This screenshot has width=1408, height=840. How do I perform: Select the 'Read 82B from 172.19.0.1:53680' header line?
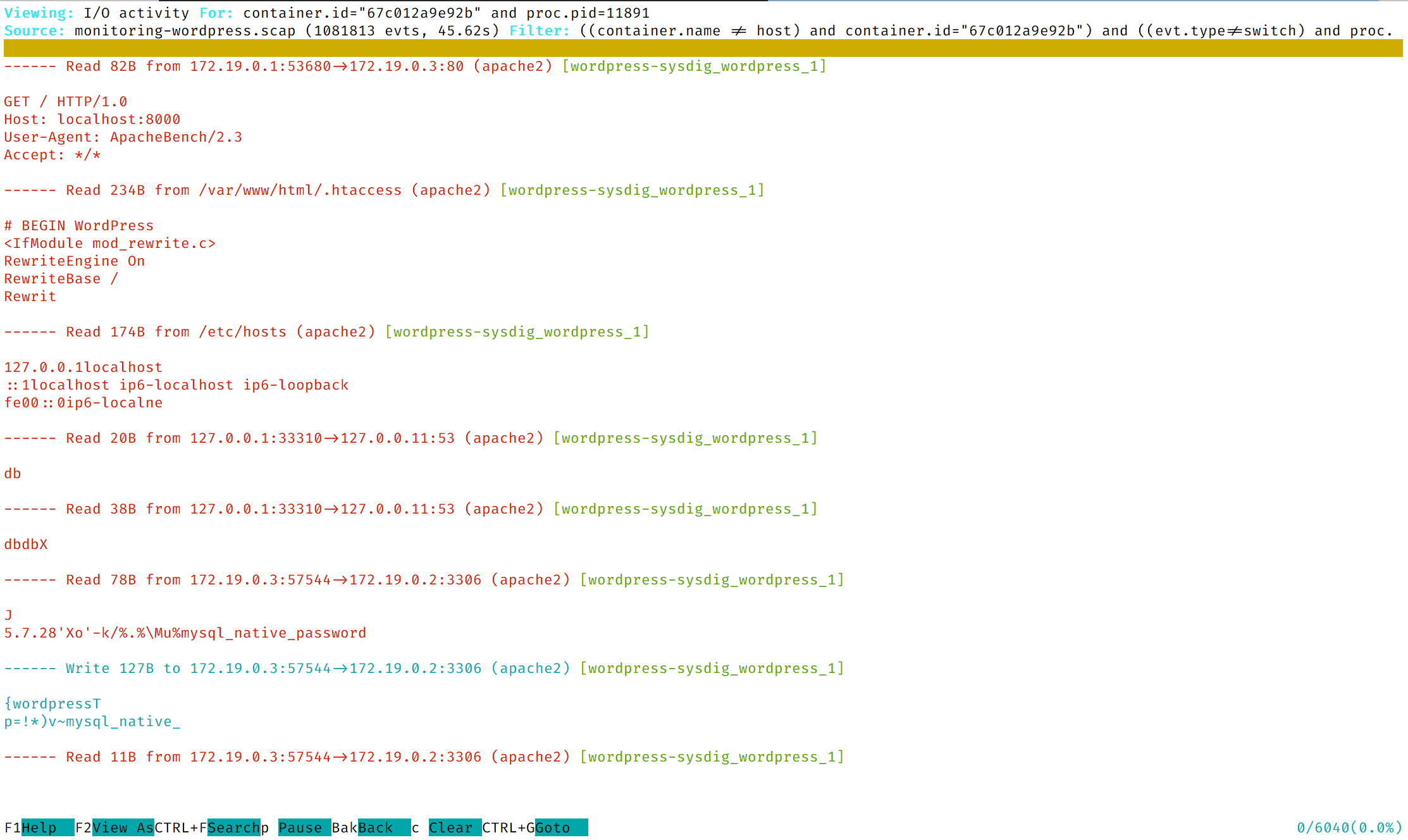point(415,66)
